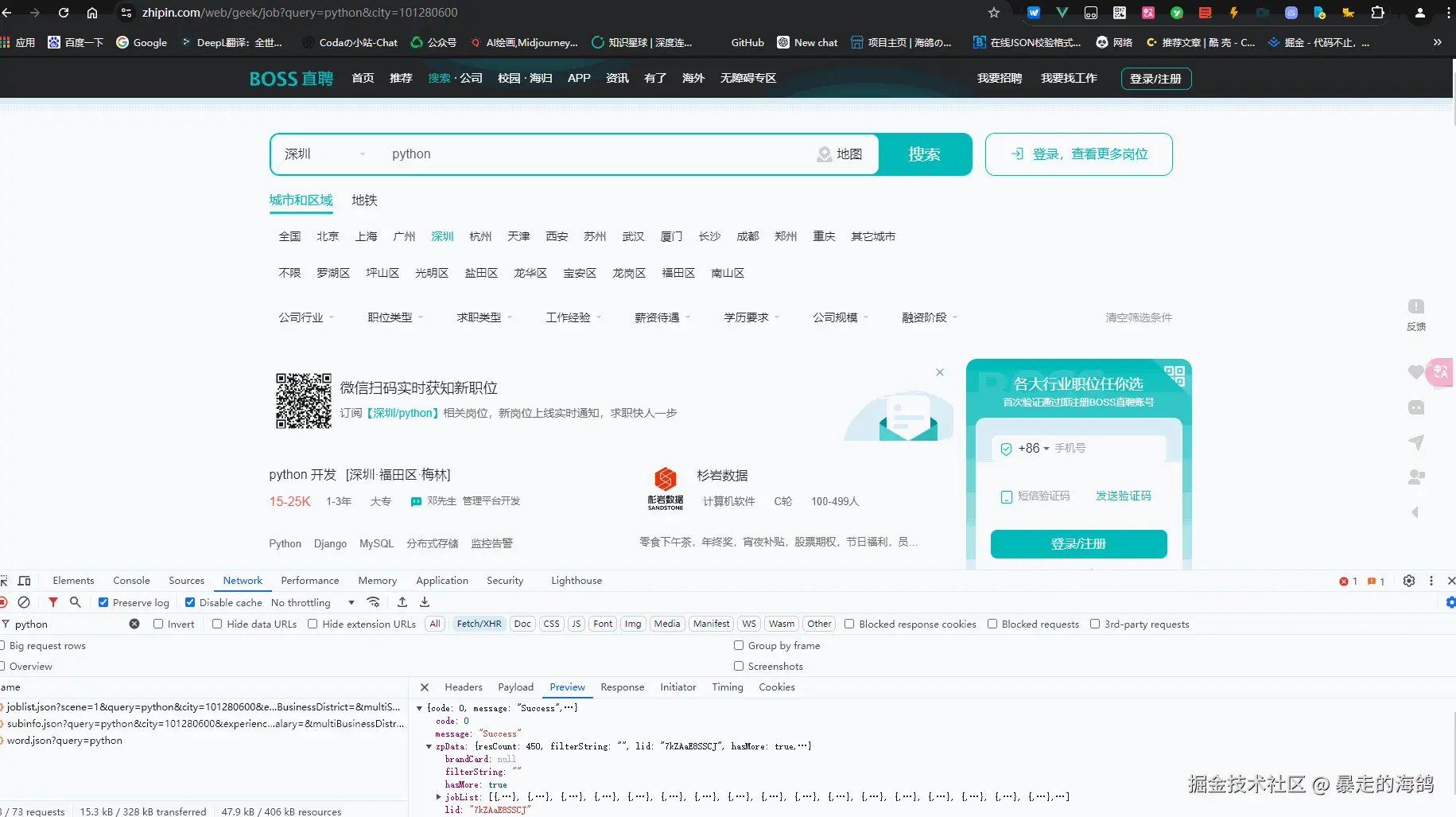Reload the page with browser refresh icon

point(64,13)
